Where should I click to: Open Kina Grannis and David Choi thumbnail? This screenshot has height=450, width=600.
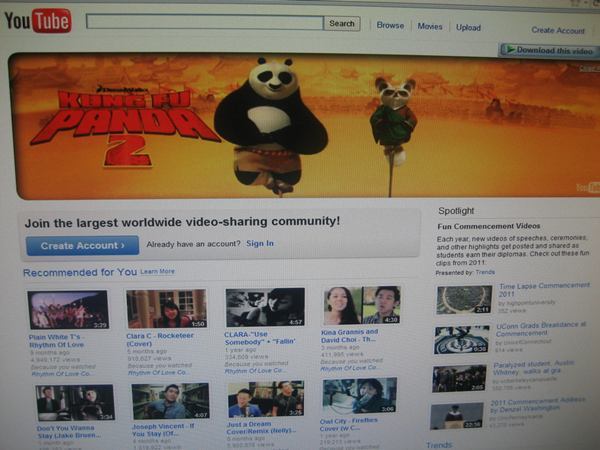361,306
